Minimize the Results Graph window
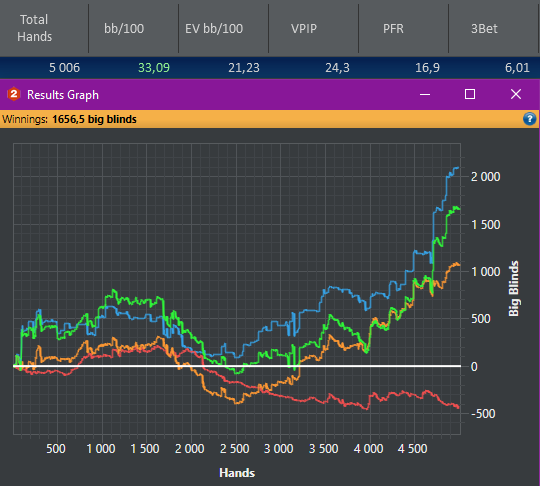This screenshot has width=540, height=486. coord(425,94)
